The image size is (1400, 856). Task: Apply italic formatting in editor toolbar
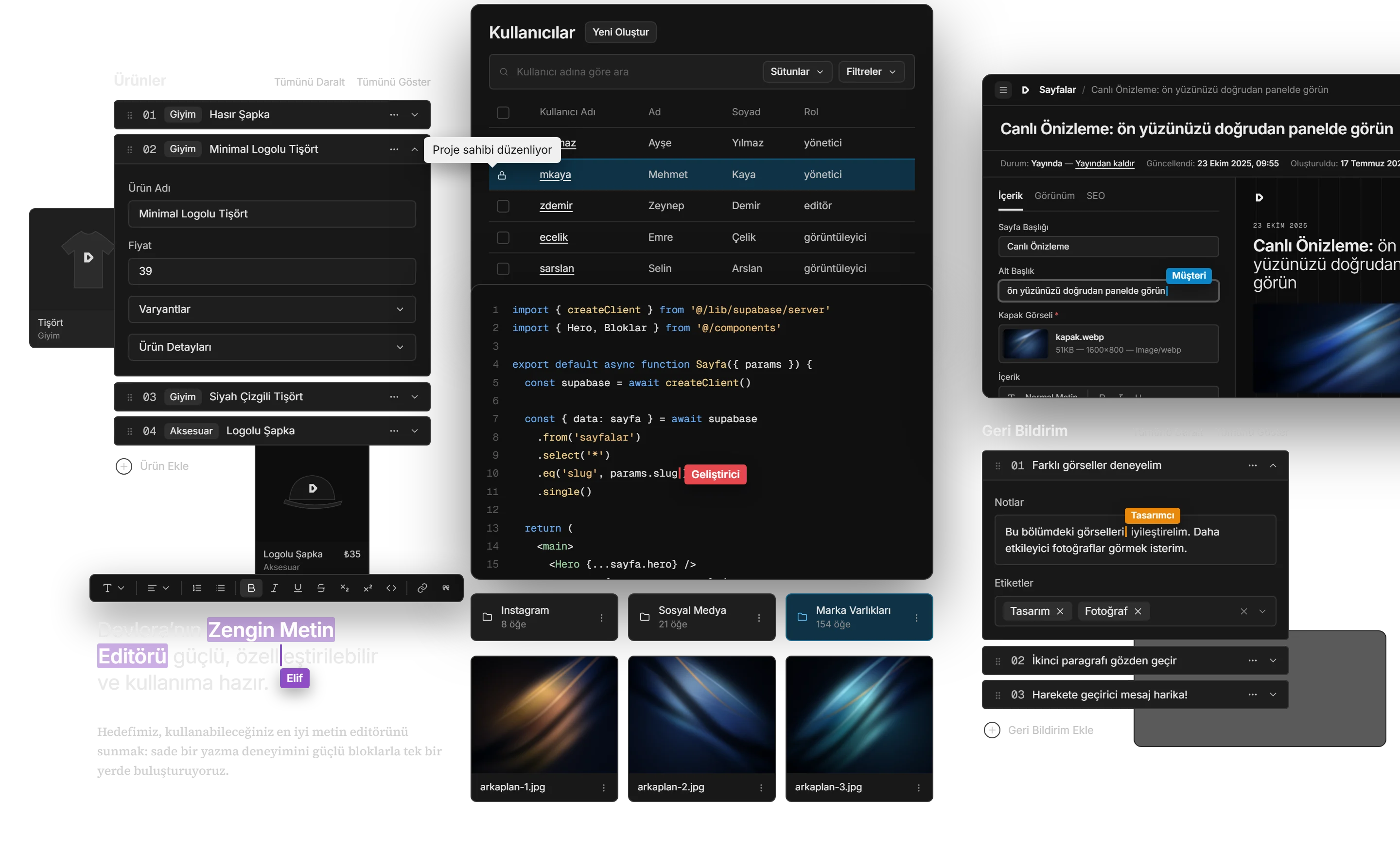tap(275, 588)
